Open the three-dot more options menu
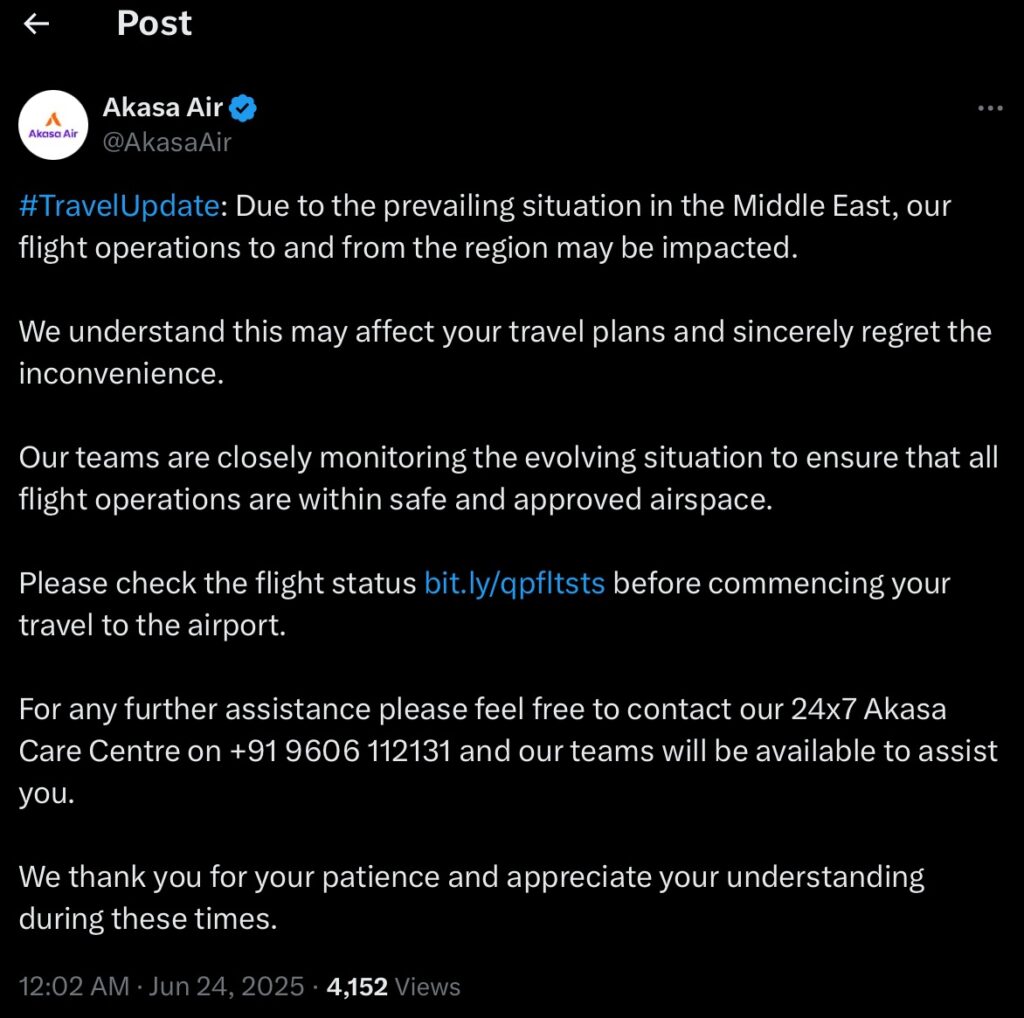Image resolution: width=1024 pixels, height=1018 pixels. [x=990, y=108]
